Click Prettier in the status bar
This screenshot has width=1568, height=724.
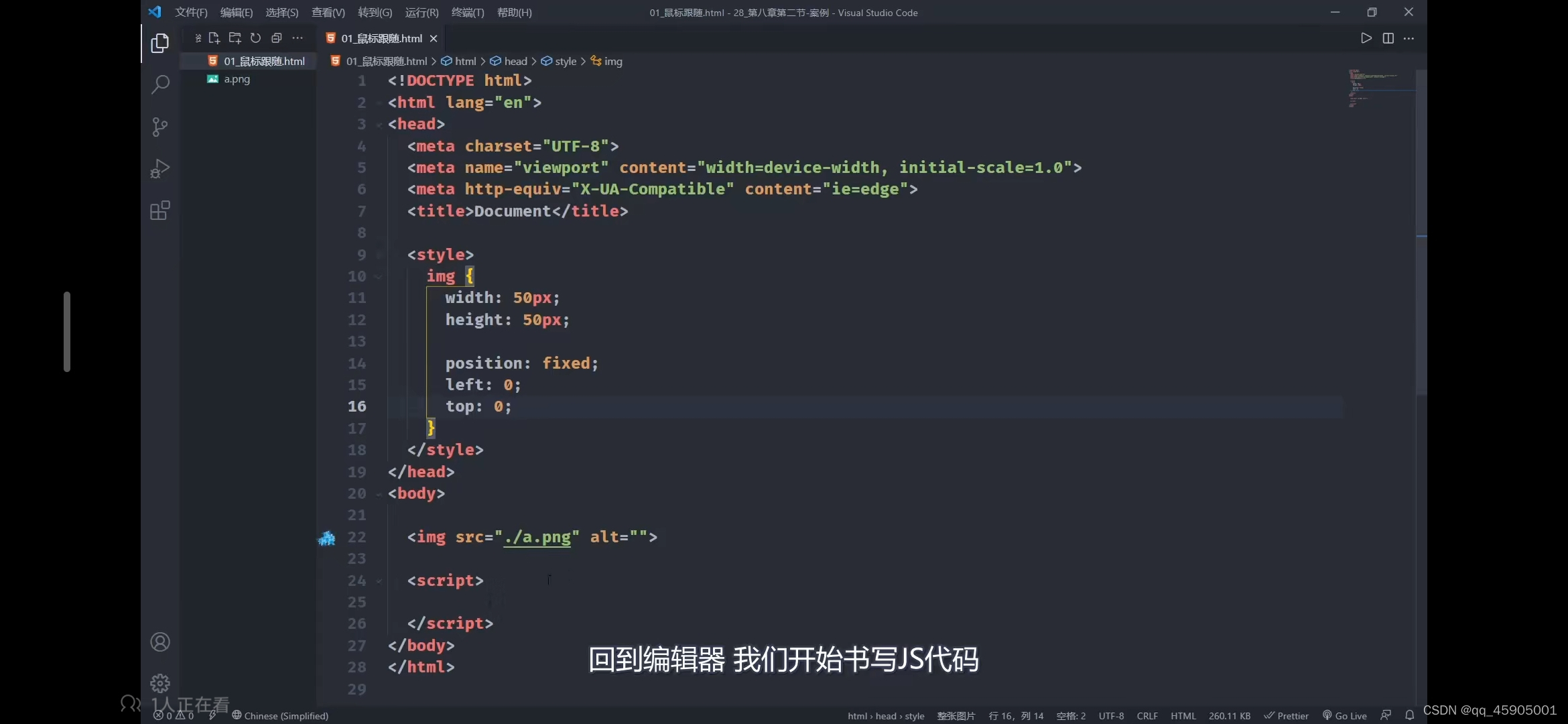[x=1287, y=715]
